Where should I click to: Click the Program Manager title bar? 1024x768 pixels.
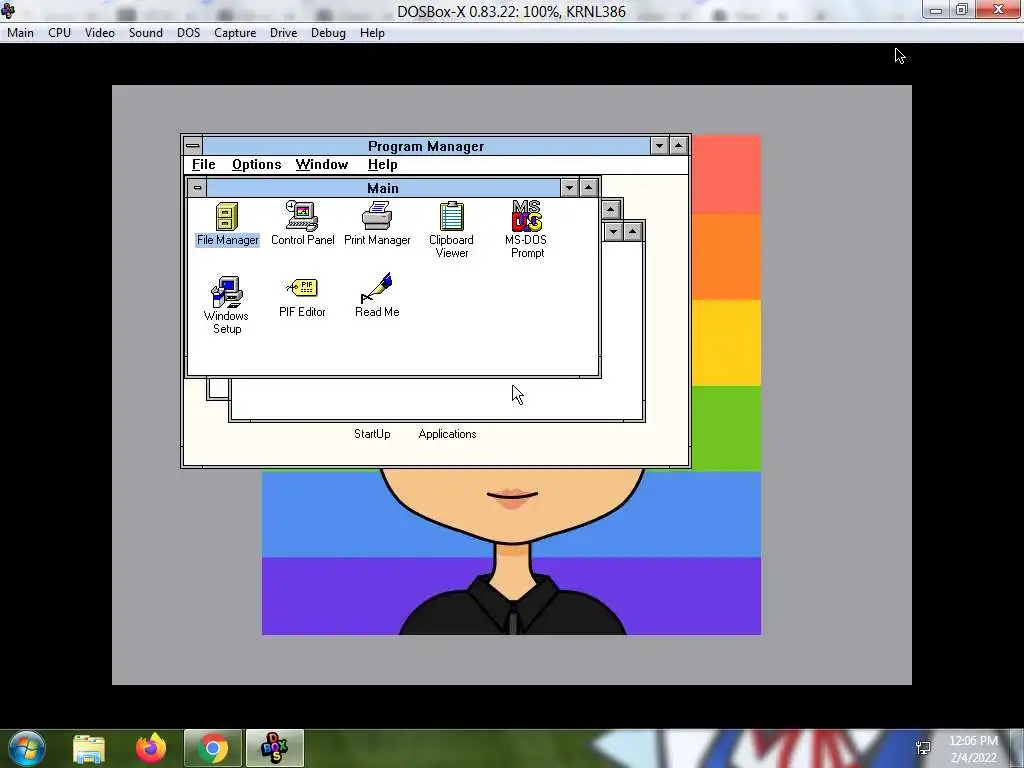tap(426, 146)
